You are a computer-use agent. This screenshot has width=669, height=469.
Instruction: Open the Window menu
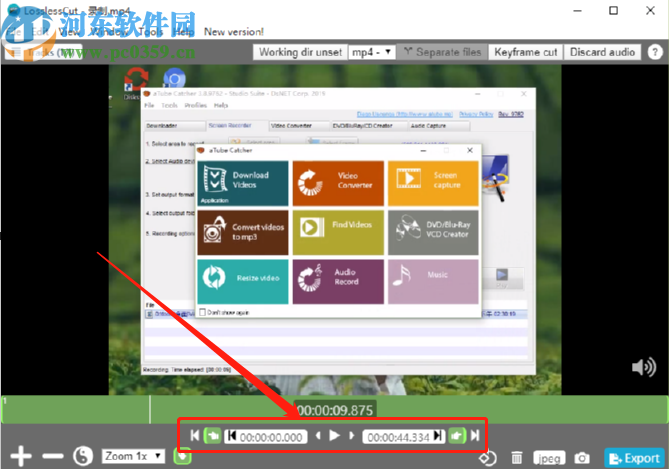[109, 32]
